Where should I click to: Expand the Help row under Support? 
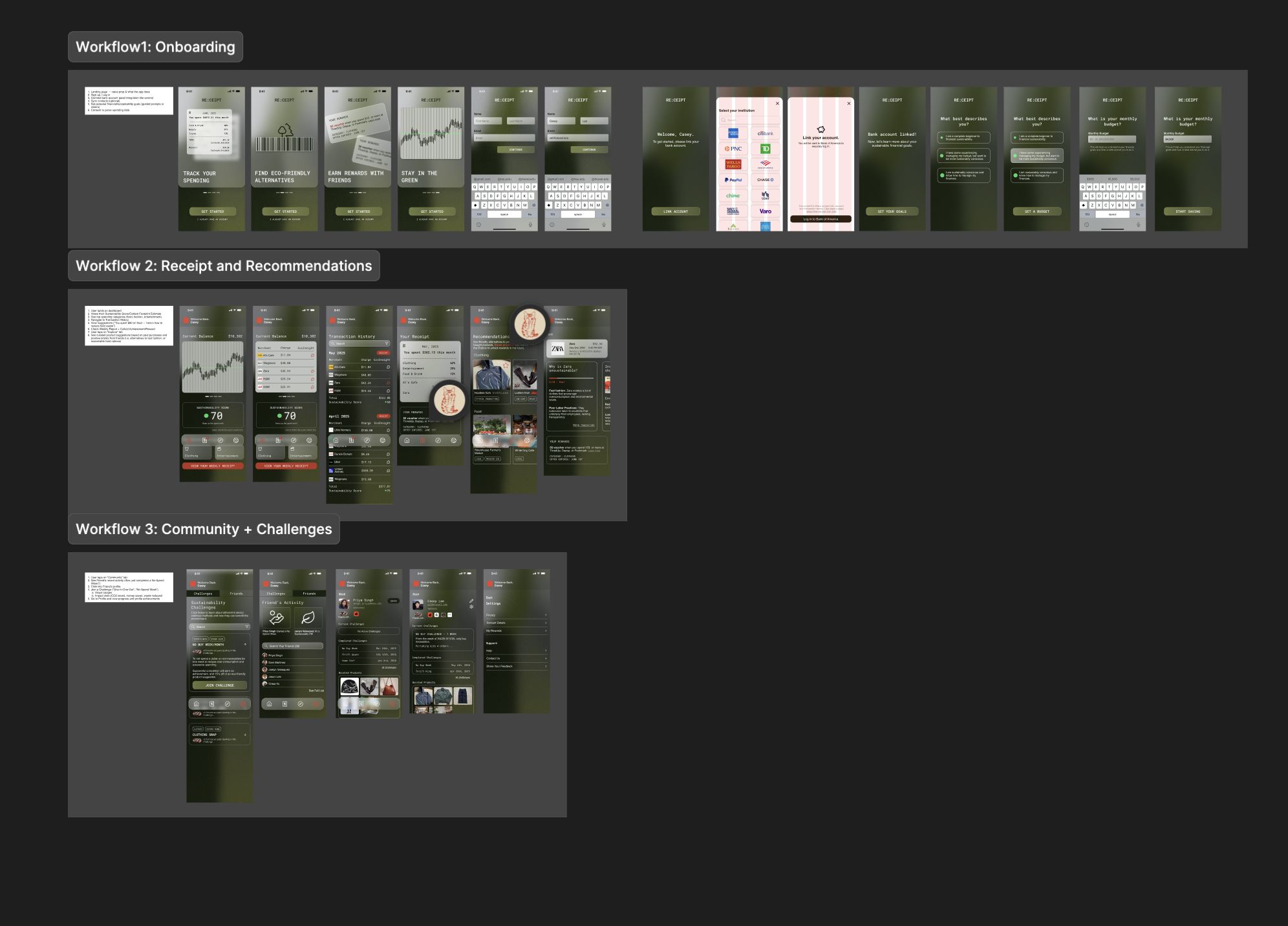click(x=517, y=651)
